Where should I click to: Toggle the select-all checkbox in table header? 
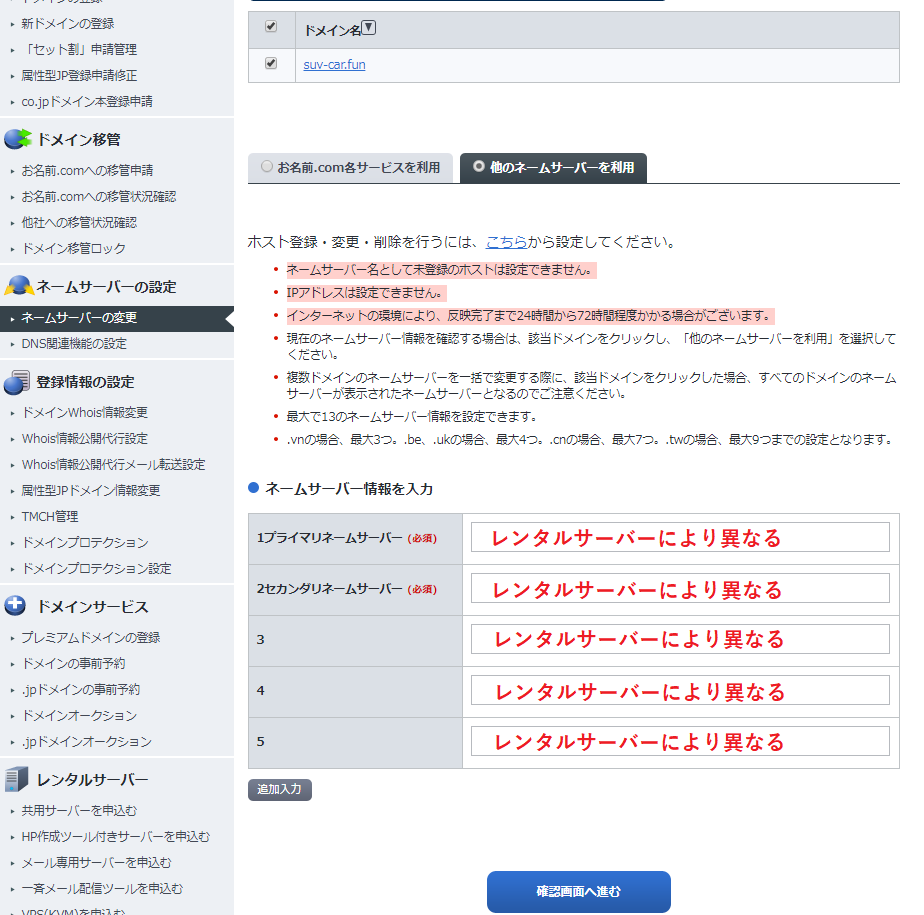(271, 27)
